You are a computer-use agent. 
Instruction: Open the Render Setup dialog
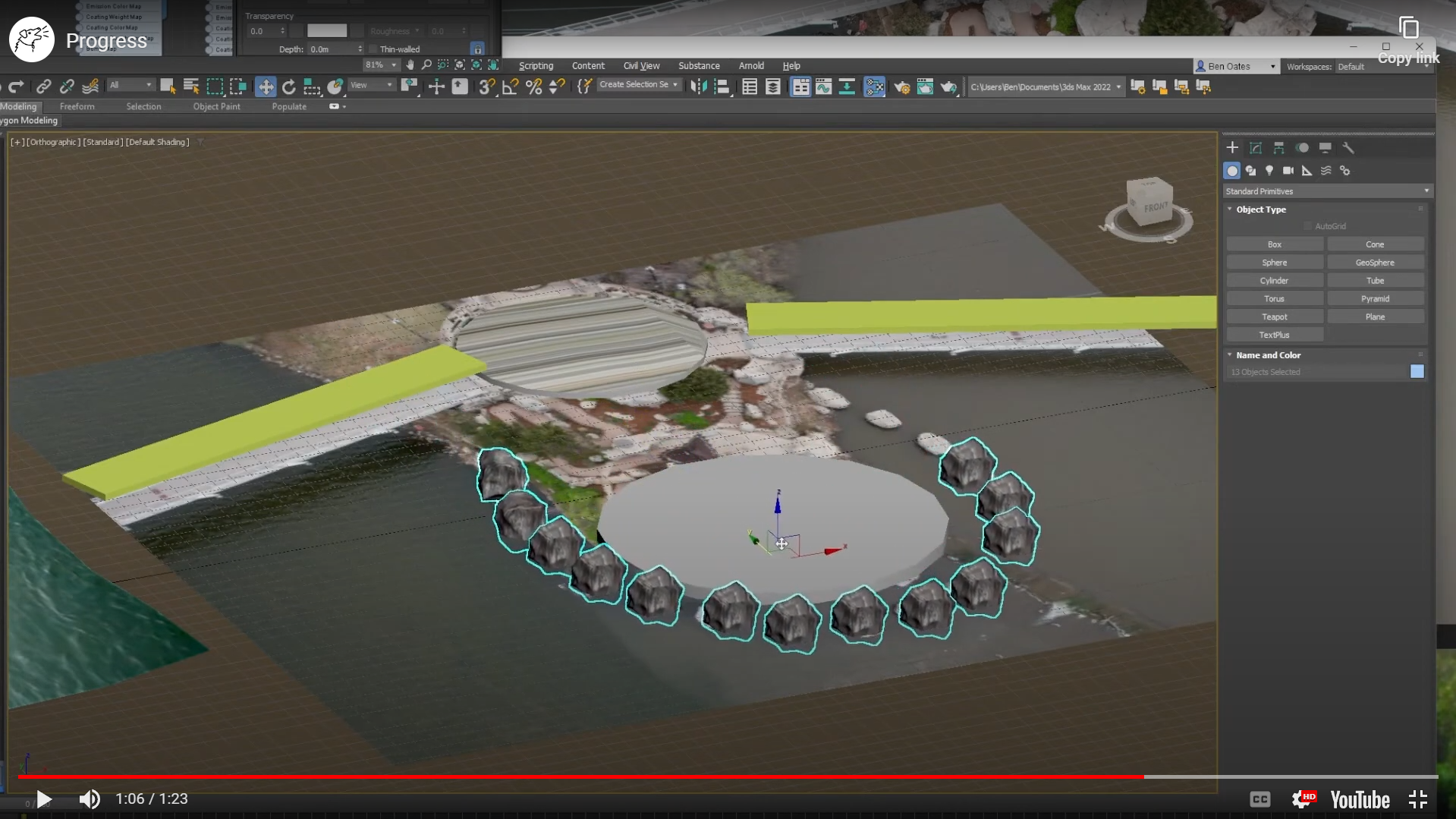pyautogui.click(x=901, y=87)
